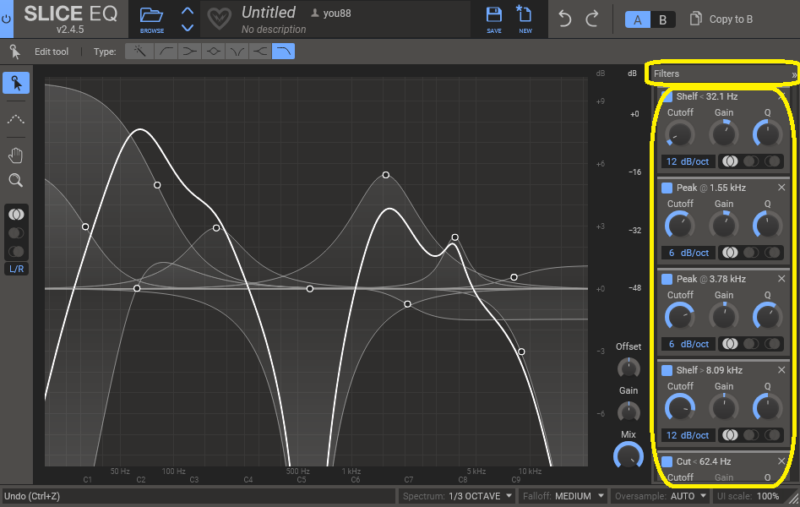The image size is (800, 507).
Task: Collapse the Filters panel header
Action: coord(795,75)
